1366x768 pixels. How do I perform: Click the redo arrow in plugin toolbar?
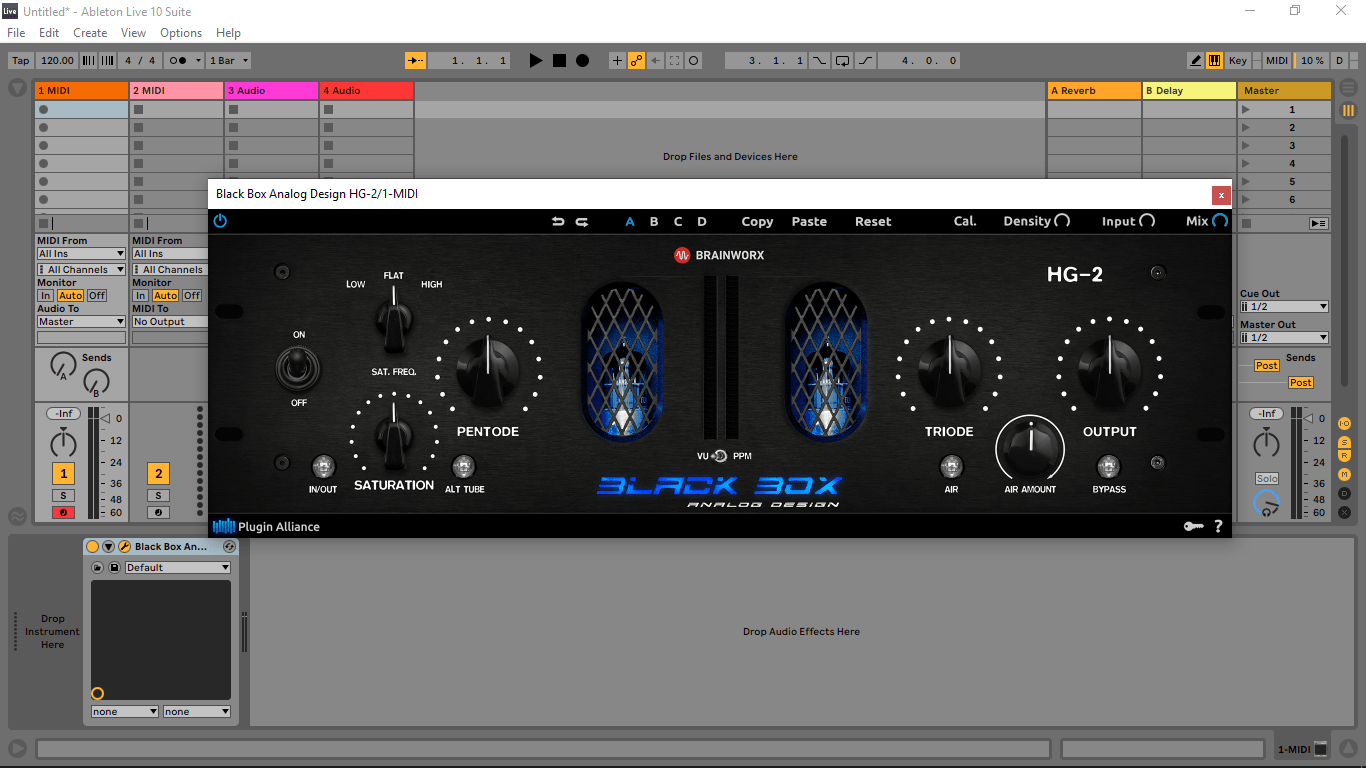tap(582, 222)
